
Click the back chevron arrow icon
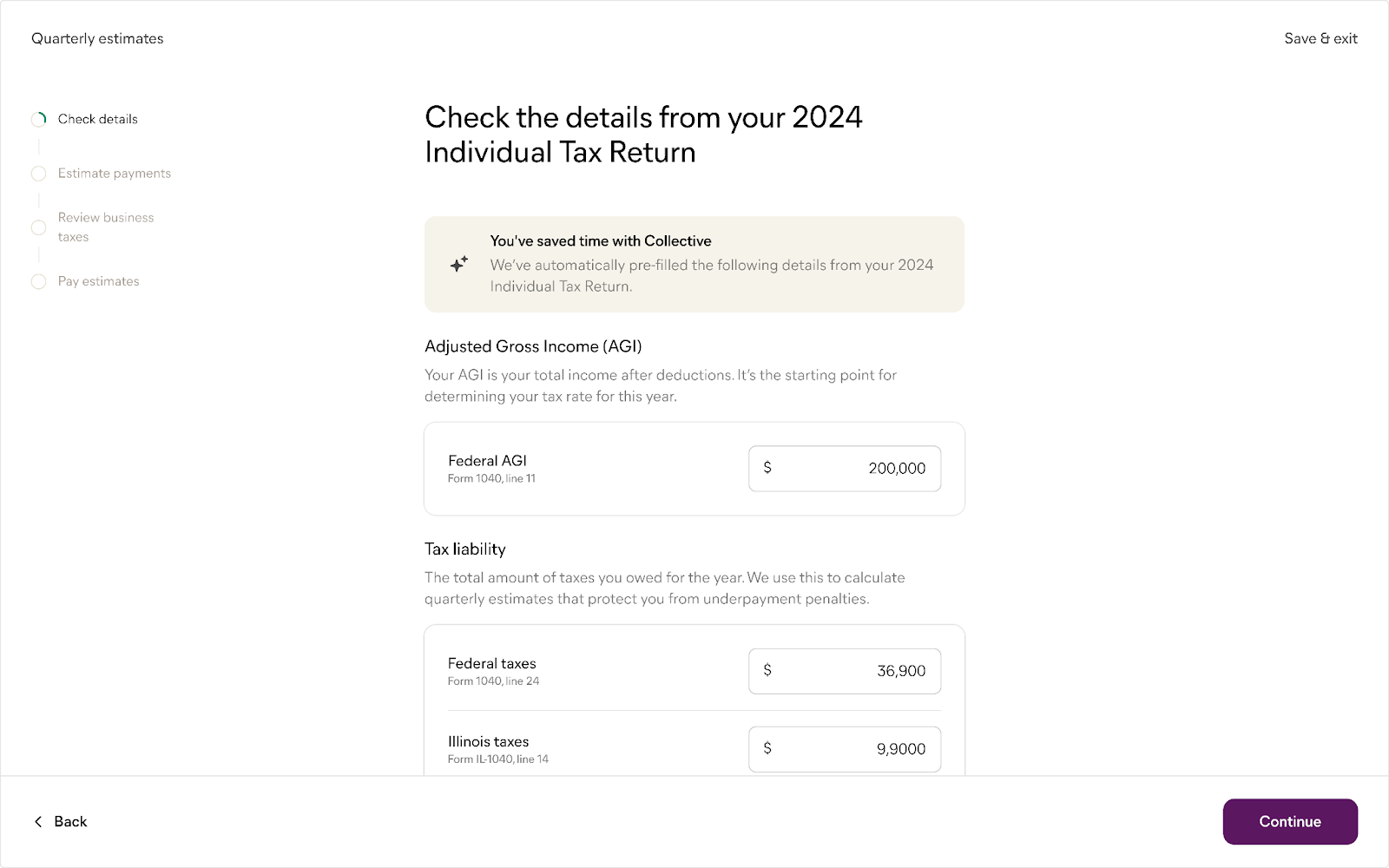38,821
